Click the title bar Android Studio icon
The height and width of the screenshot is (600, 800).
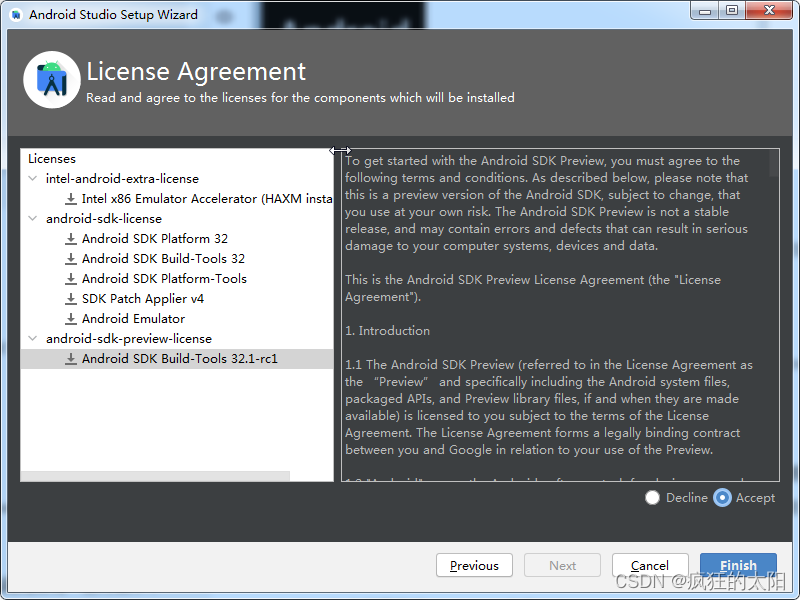16,14
